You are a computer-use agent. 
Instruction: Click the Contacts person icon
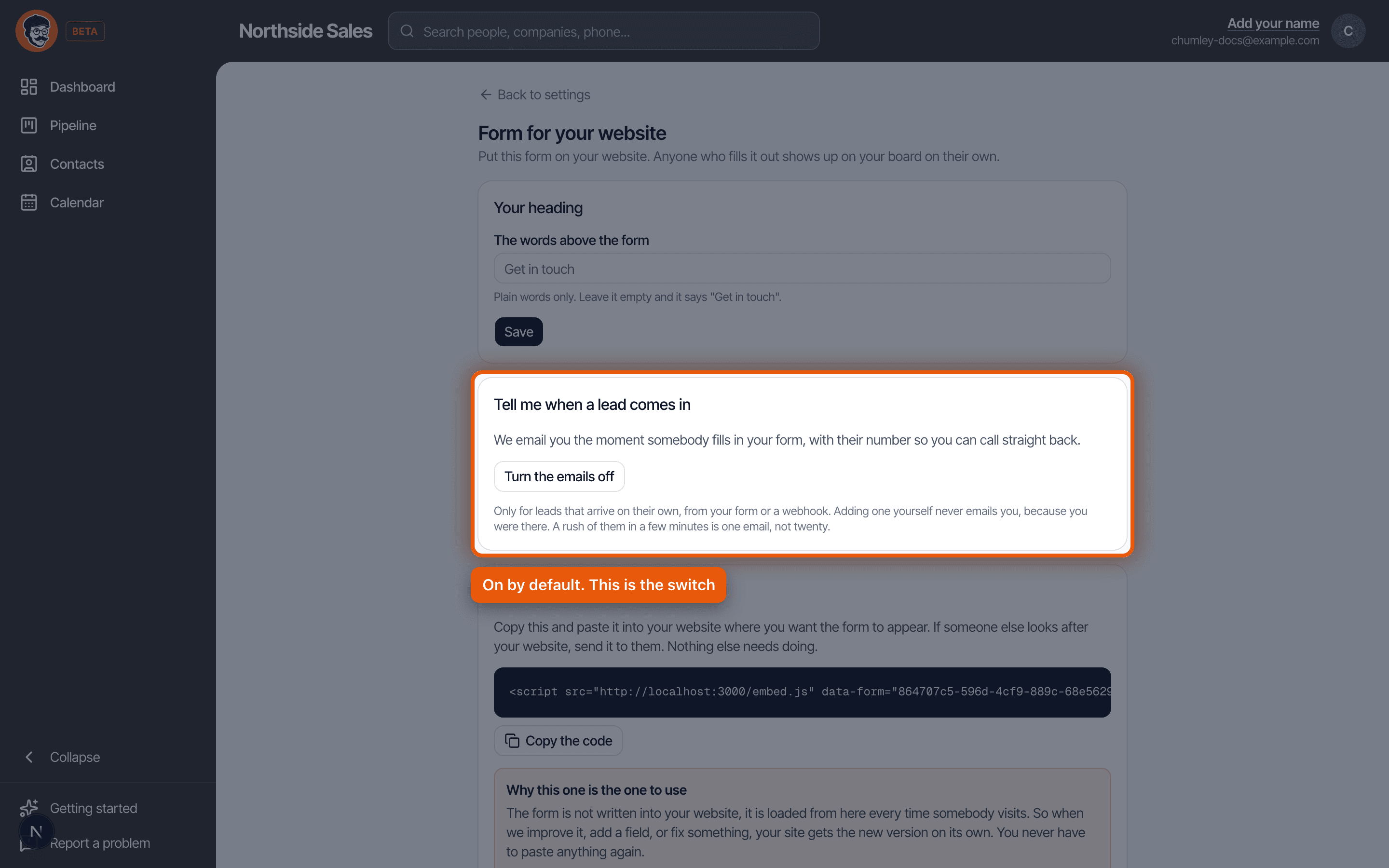29,163
